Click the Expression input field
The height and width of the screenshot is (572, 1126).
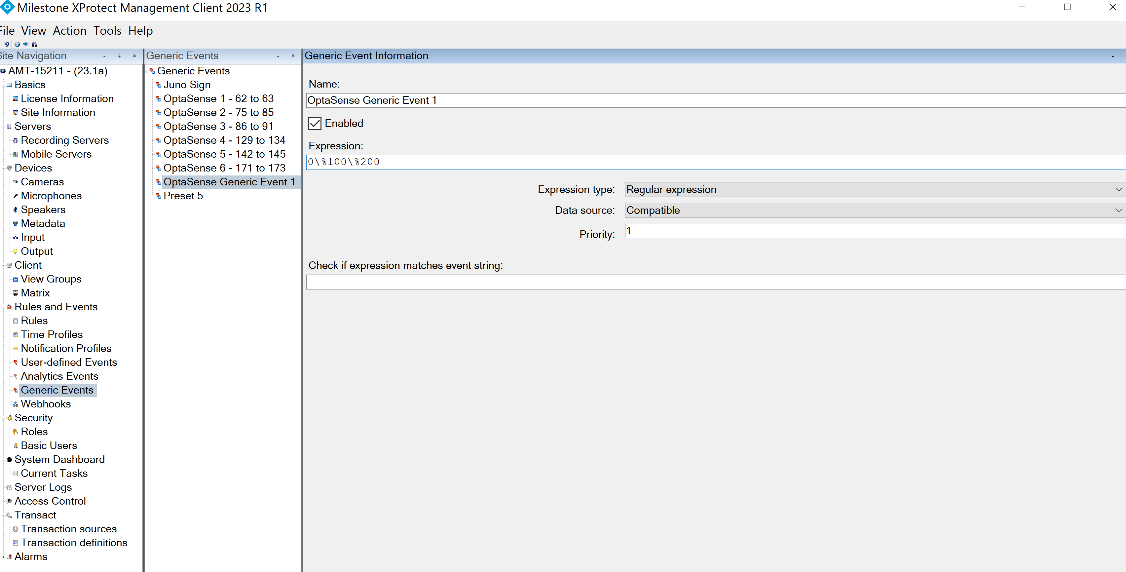(716, 162)
